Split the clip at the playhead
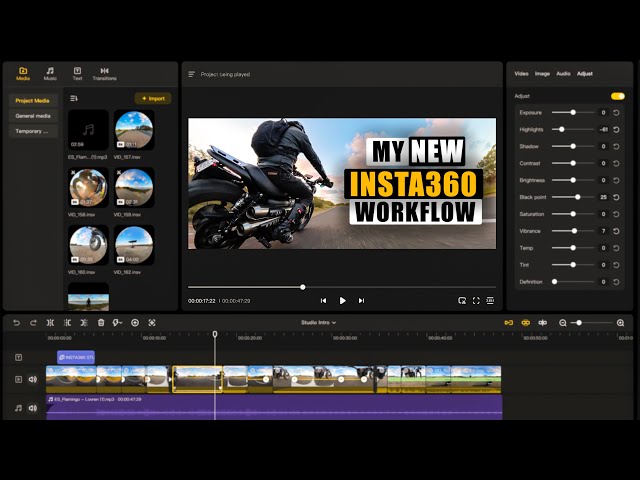The image size is (640, 480). (x=50, y=323)
